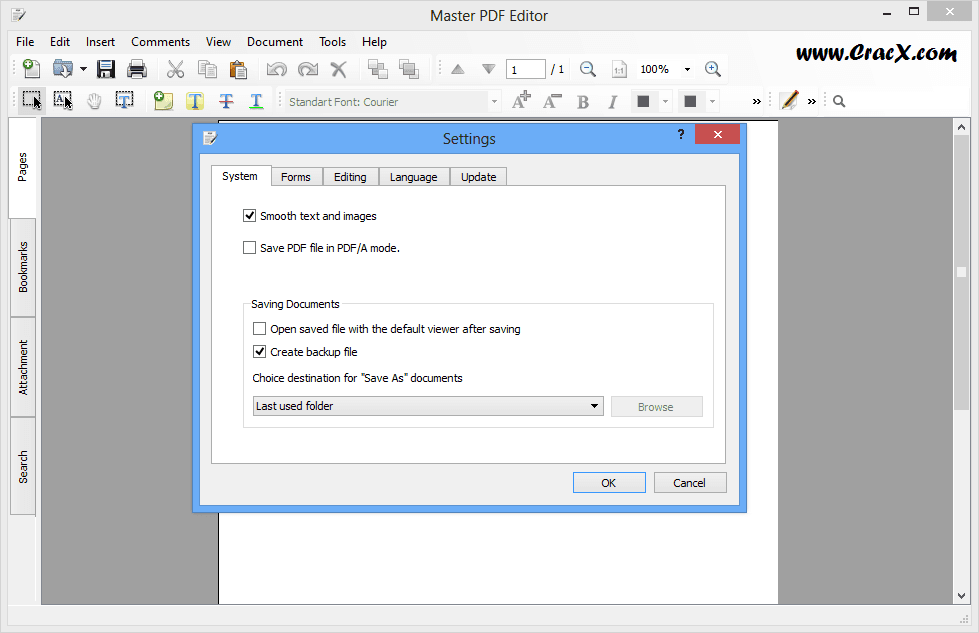Enable Save PDF file in PDF/A mode
The image size is (979, 633).
coord(249,246)
